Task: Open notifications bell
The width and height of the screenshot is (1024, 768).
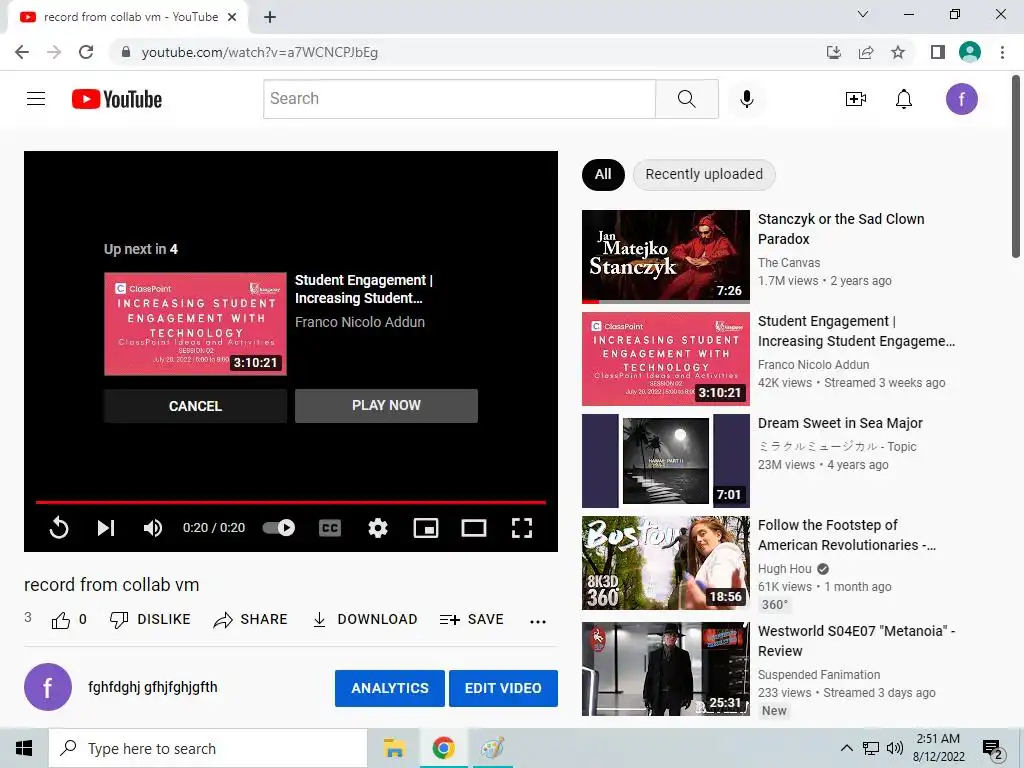Action: 903,99
